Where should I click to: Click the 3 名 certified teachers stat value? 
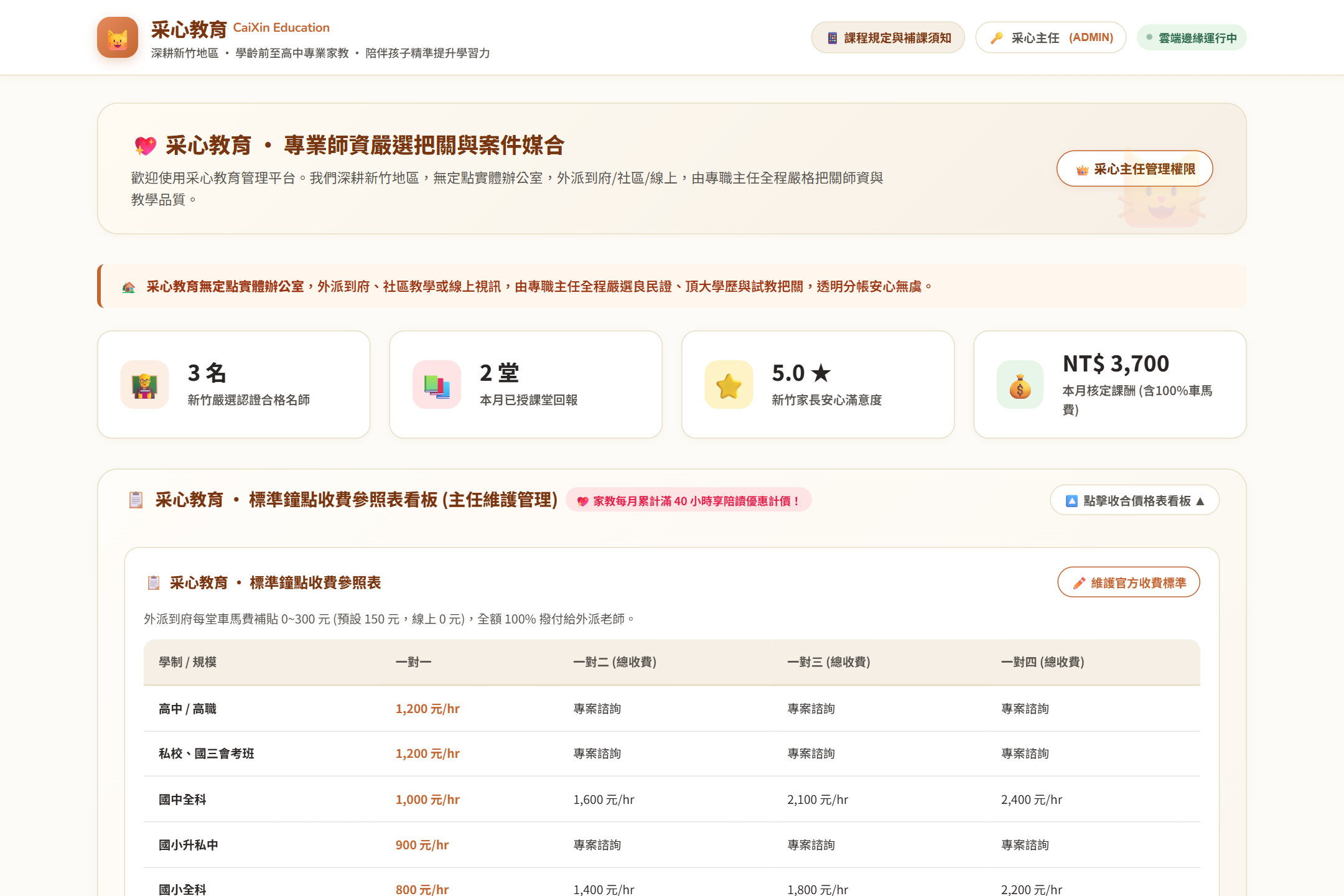[x=207, y=373]
